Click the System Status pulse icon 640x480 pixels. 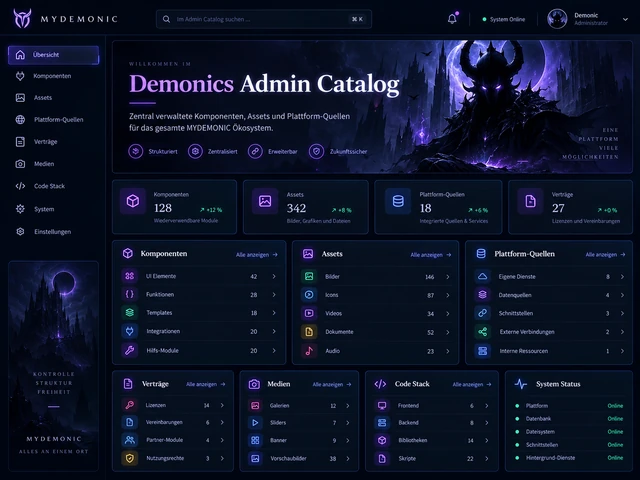point(520,384)
